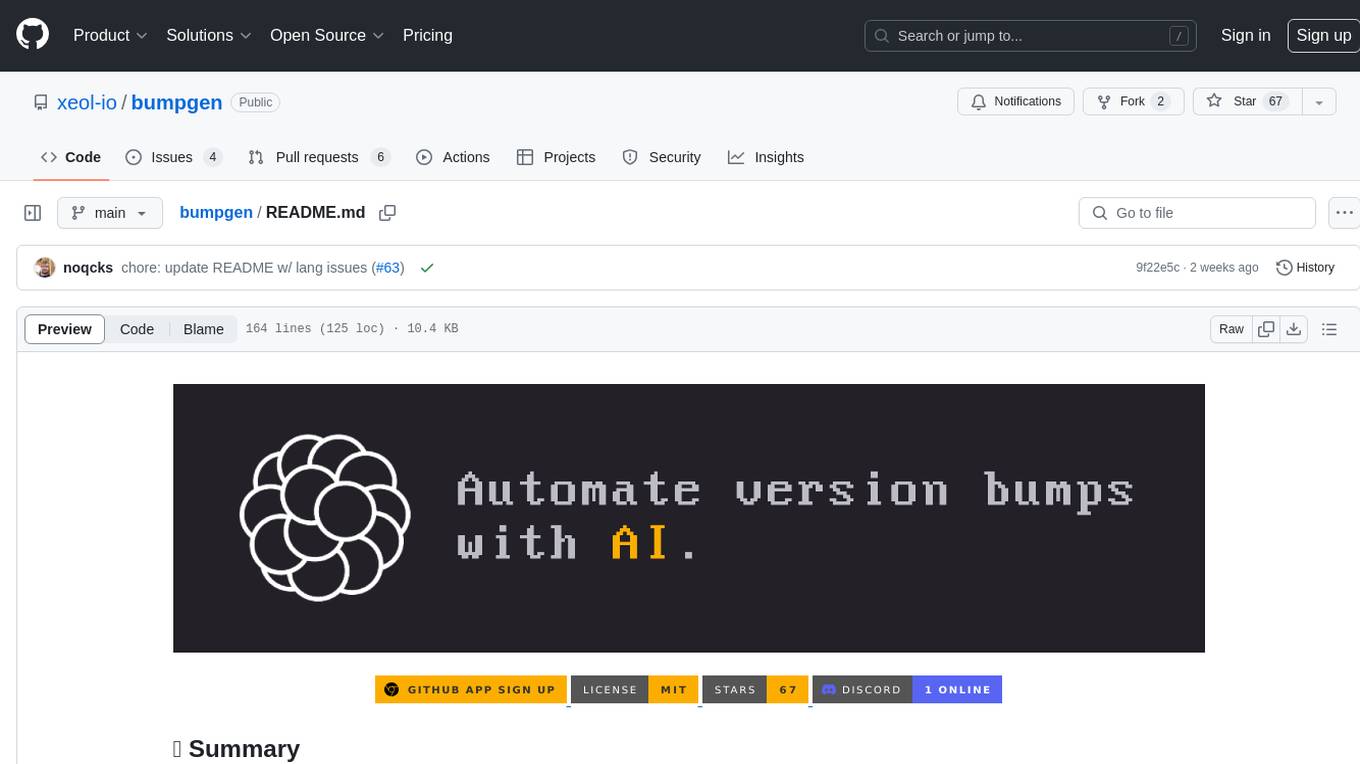
Task: Click the GitHub App Sign Up badge
Action: tap(471, 690)
